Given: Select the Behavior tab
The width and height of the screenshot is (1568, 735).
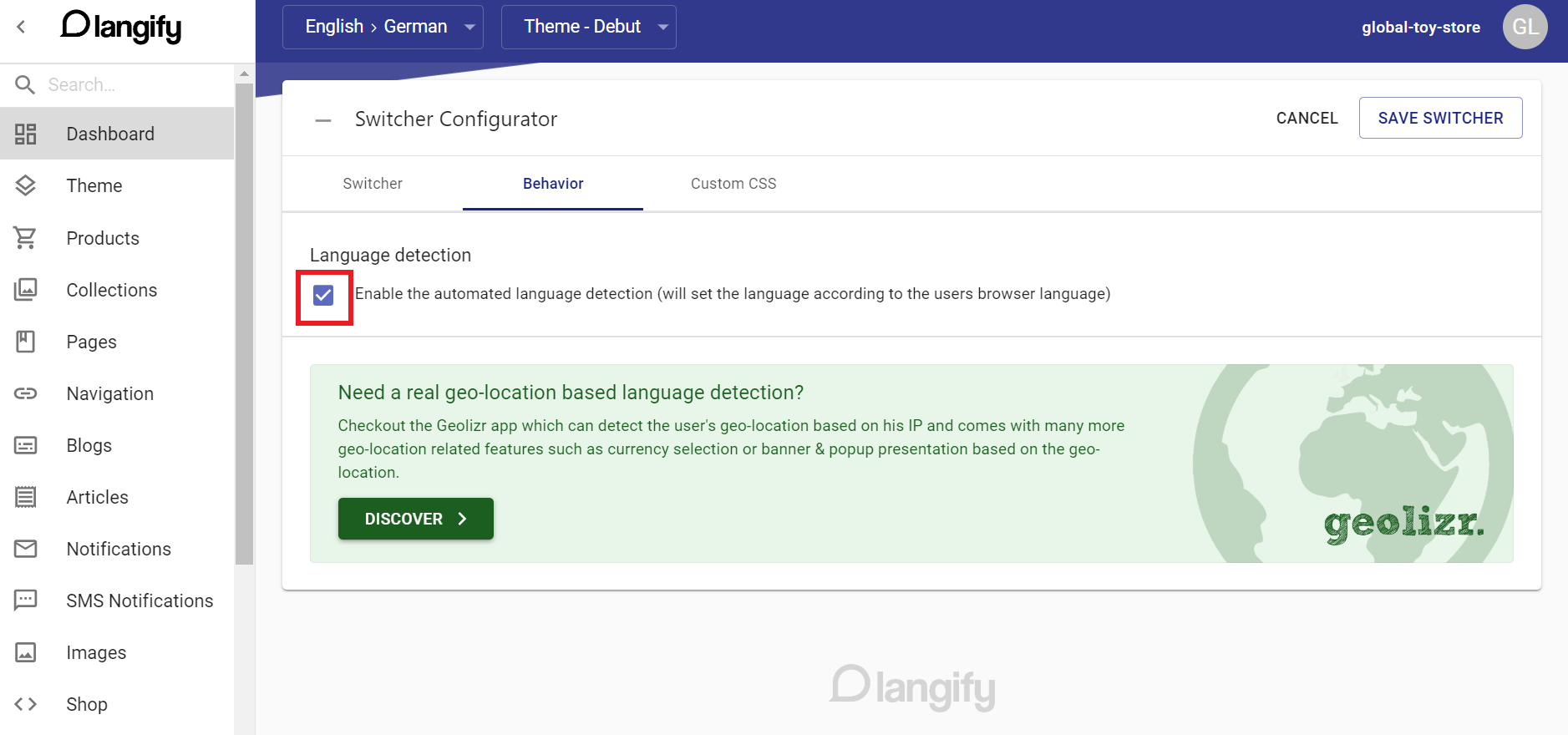Looking at the screenshot, I should coord(553,184).
